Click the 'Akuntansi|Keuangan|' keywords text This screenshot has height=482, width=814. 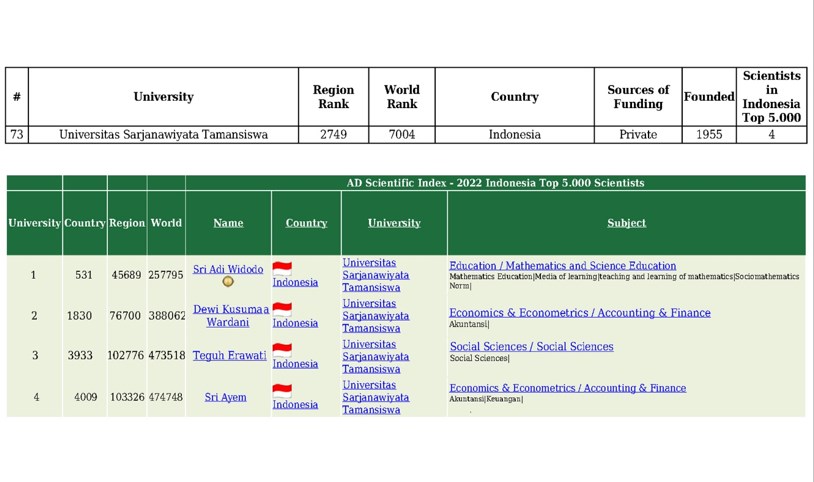click(x=486, y=399)
